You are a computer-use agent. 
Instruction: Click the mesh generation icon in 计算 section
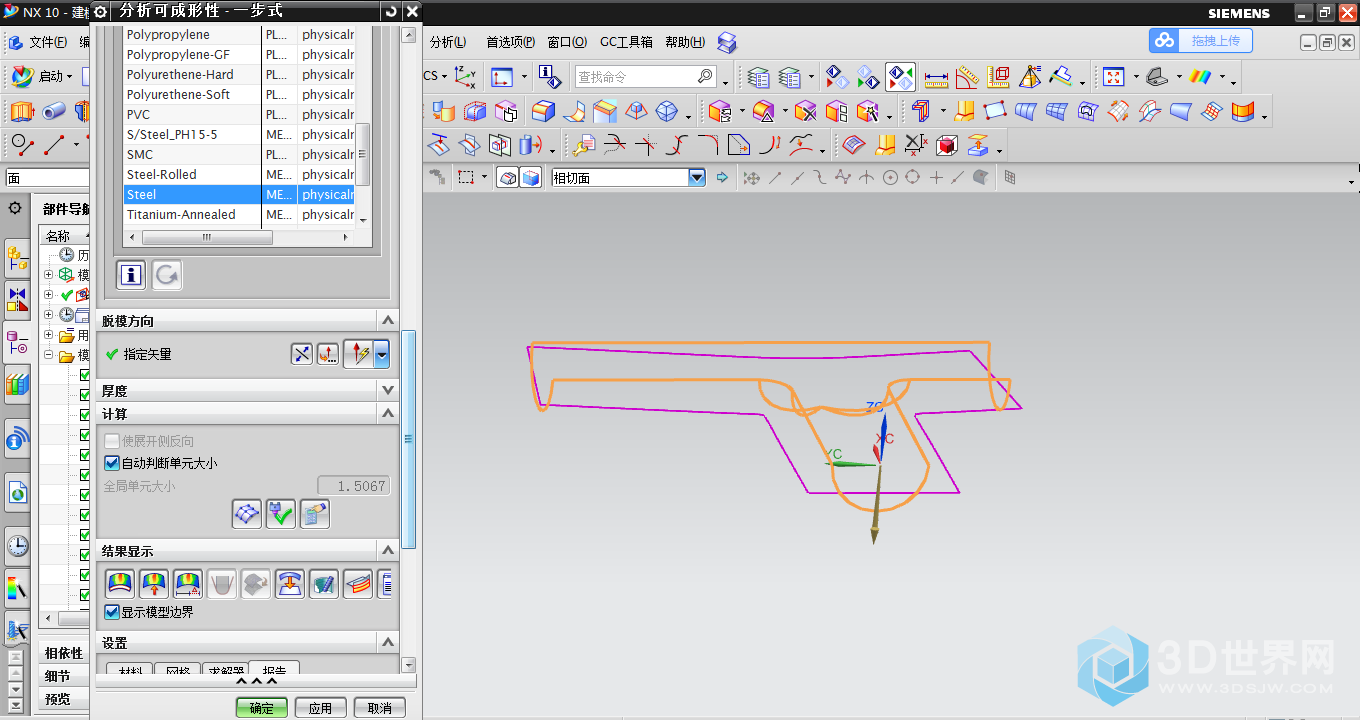tap(247, 514)
